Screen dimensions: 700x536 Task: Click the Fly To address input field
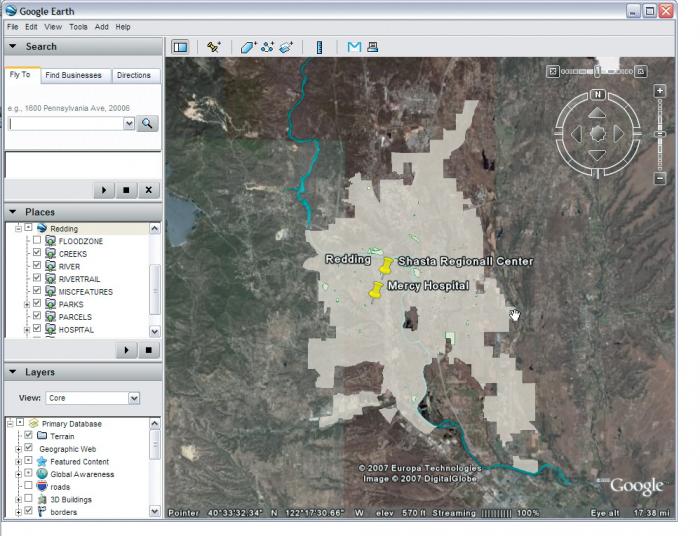tap(65, 123)
